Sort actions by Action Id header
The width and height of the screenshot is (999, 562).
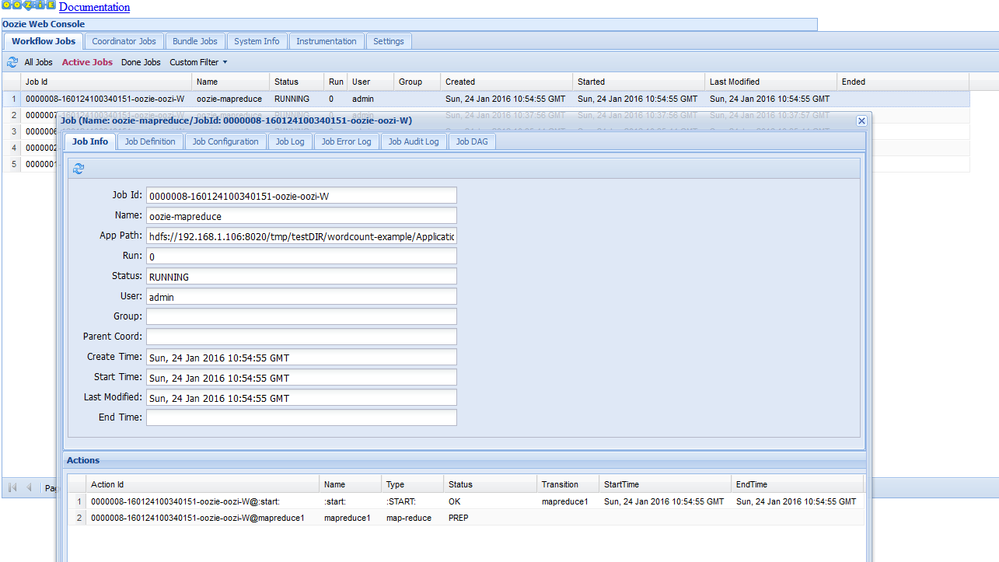point(202,485)
